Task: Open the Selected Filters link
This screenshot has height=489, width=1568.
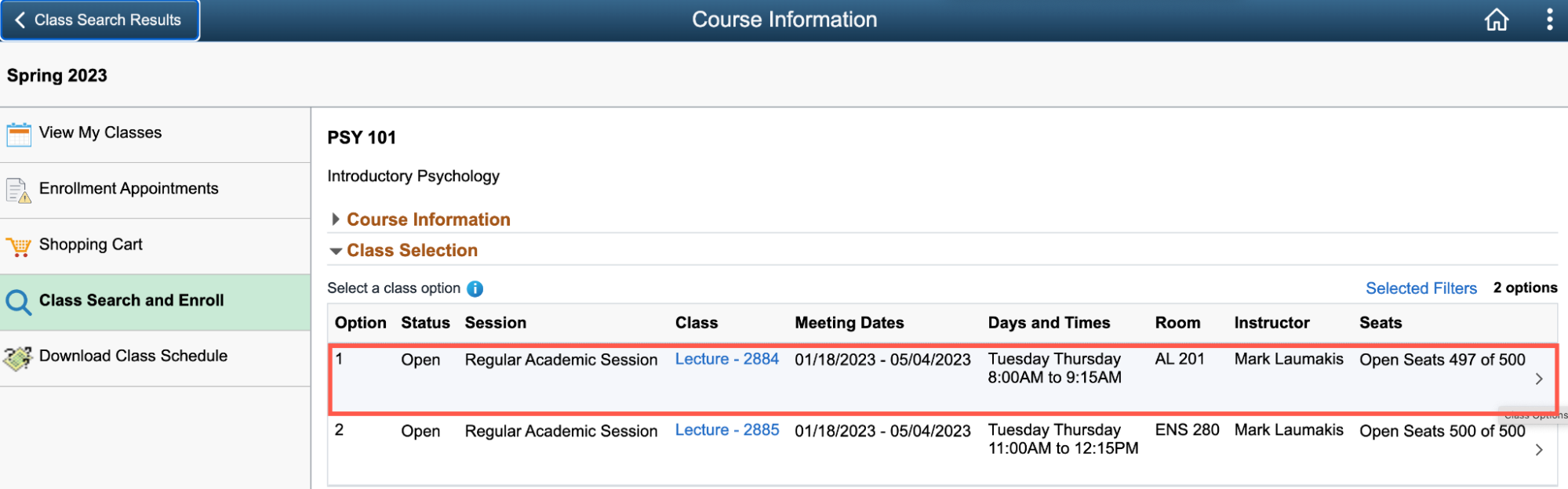Action: (1421, 288)
